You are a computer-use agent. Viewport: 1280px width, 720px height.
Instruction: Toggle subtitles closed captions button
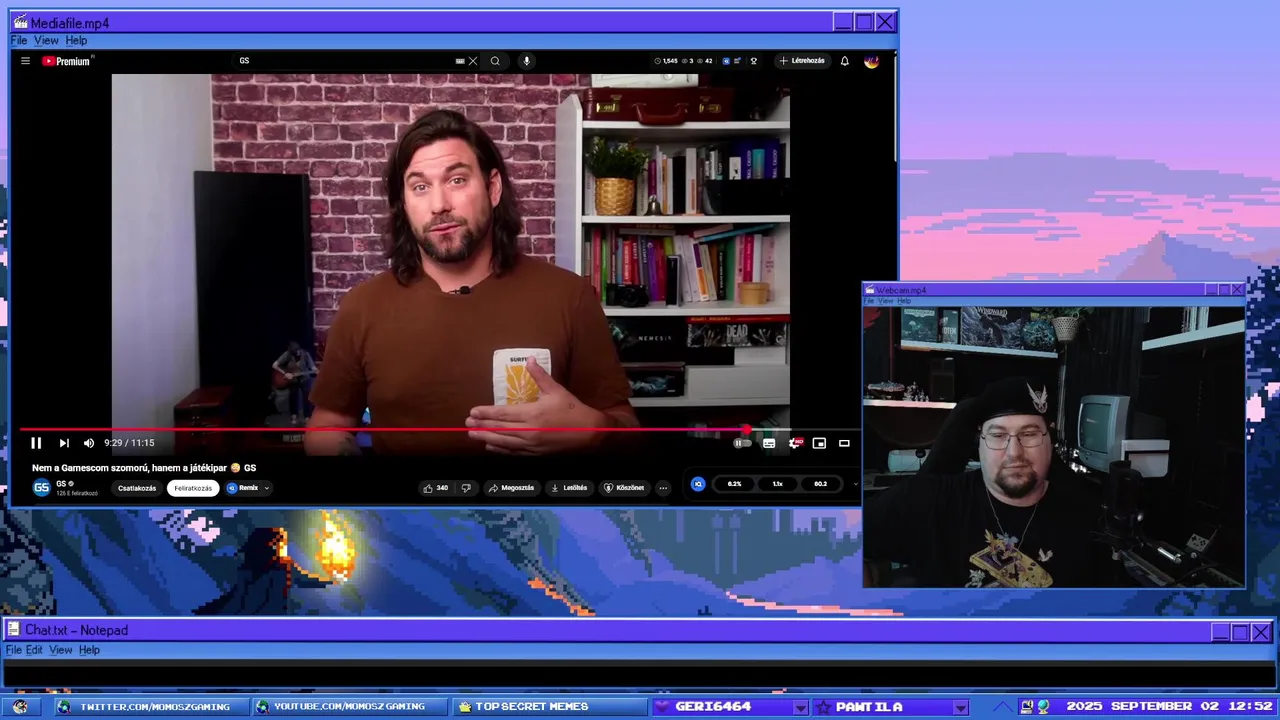(x=769, y=443)
